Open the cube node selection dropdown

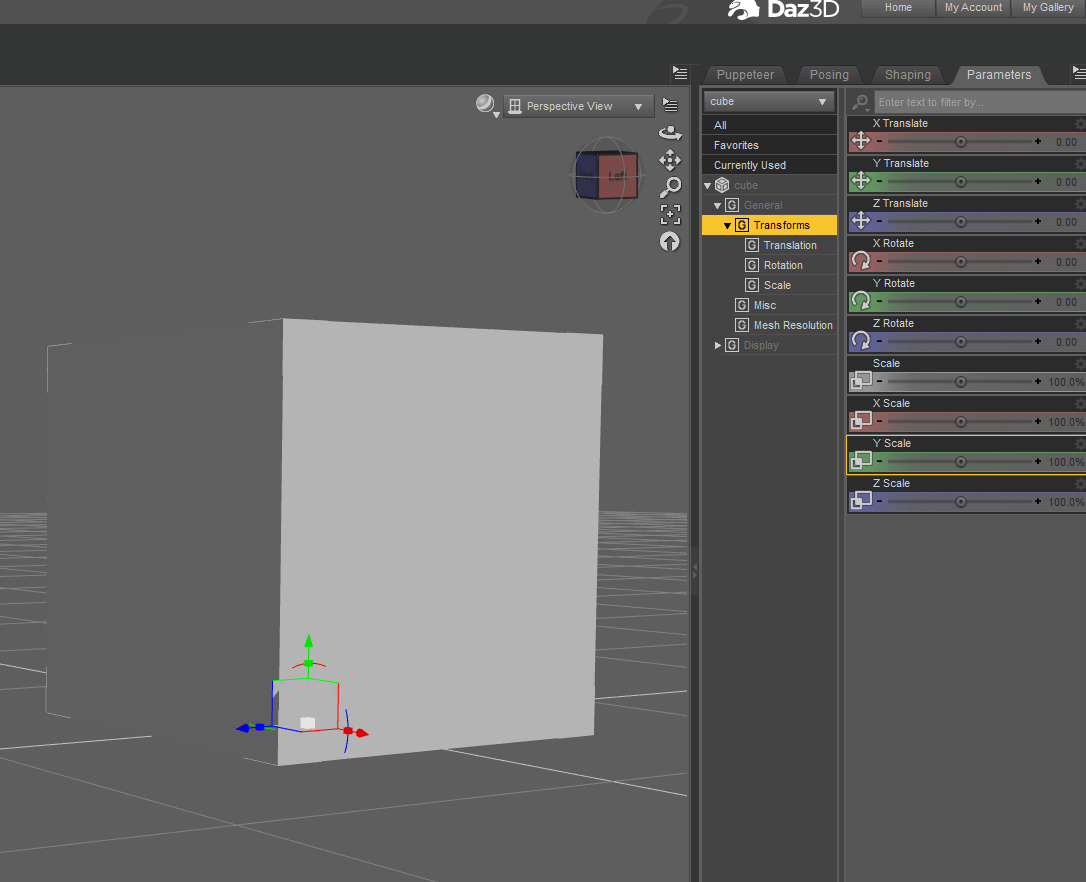(768, 101)
